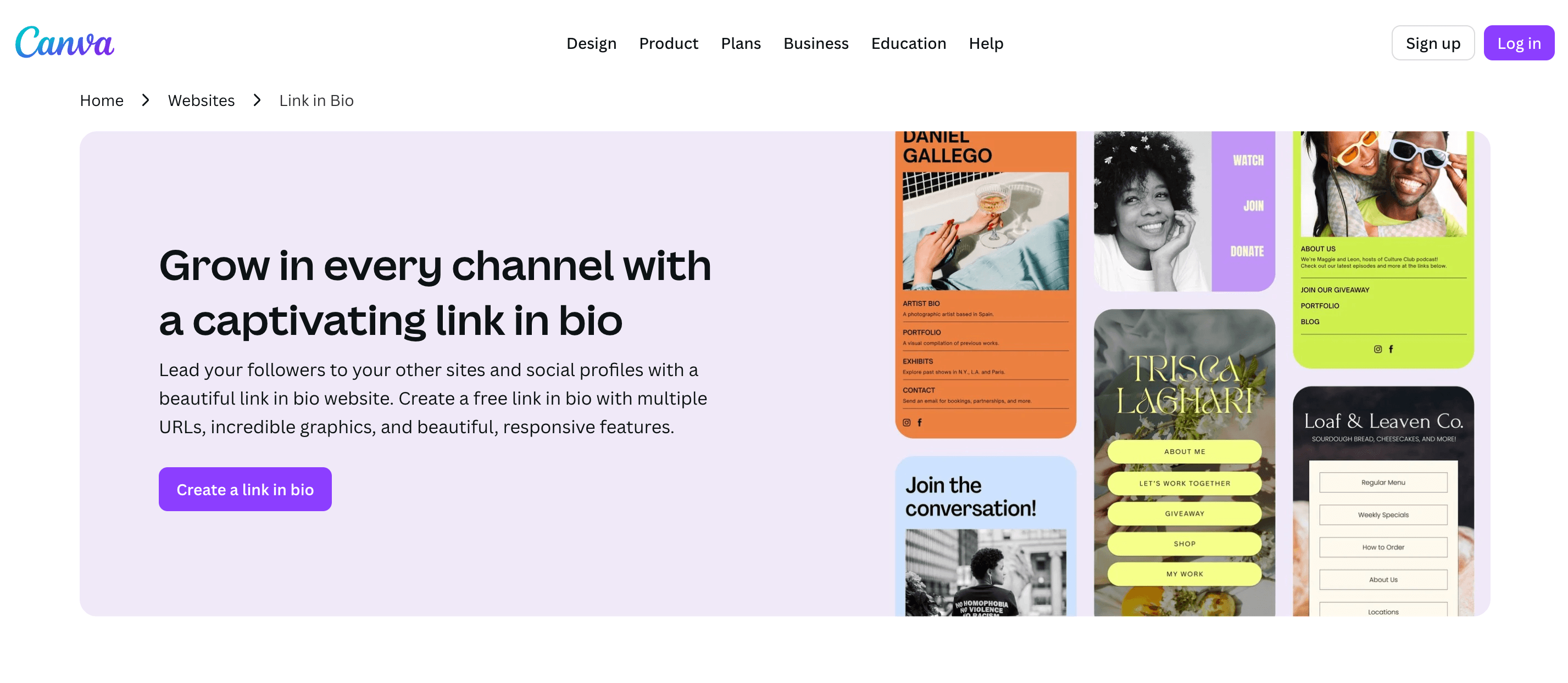
Task: Click breadcrumb chevron after Websites
Action: [x=257, y=100]
